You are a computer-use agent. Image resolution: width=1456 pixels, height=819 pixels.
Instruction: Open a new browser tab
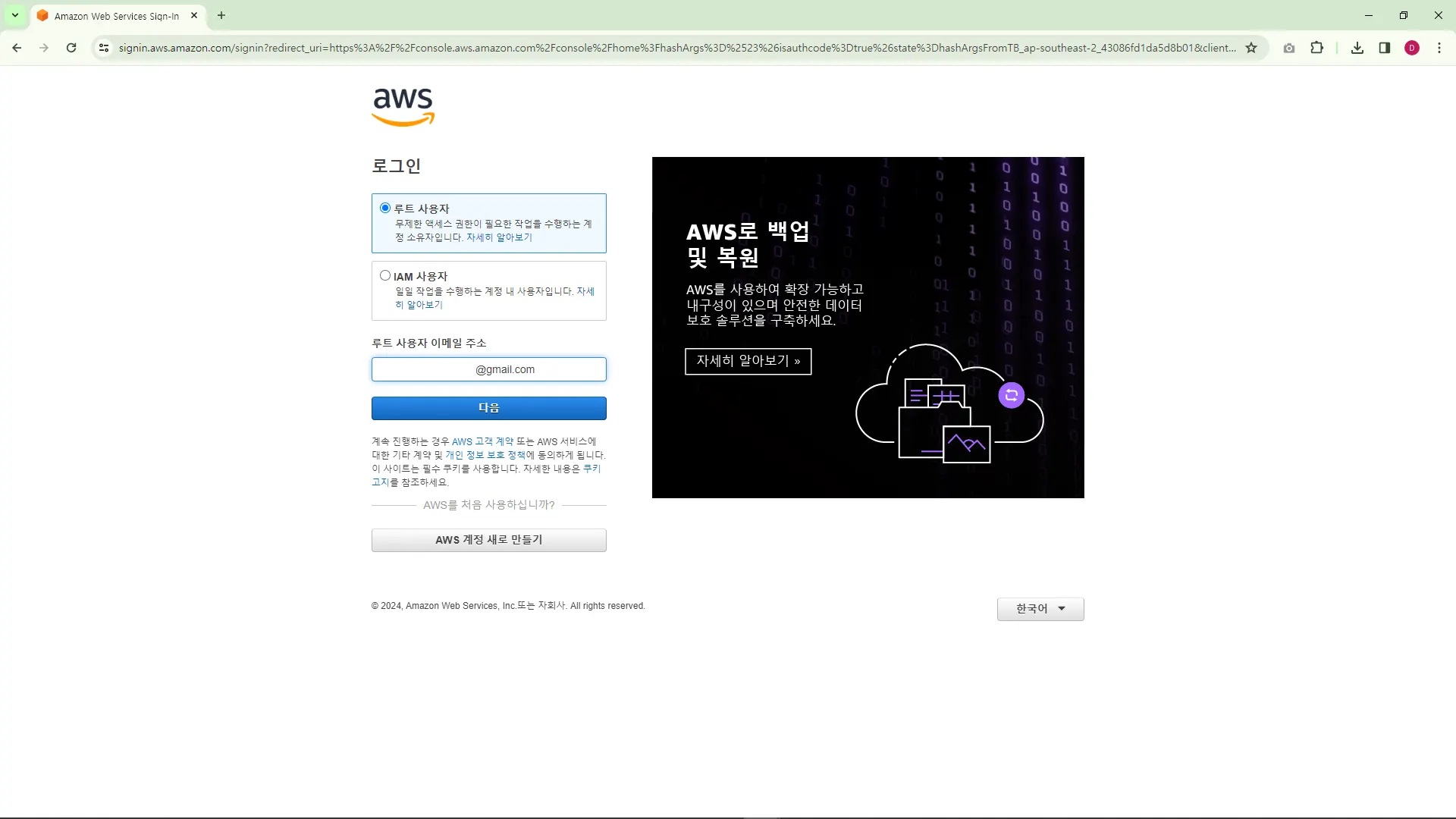[x=221, y=15]
